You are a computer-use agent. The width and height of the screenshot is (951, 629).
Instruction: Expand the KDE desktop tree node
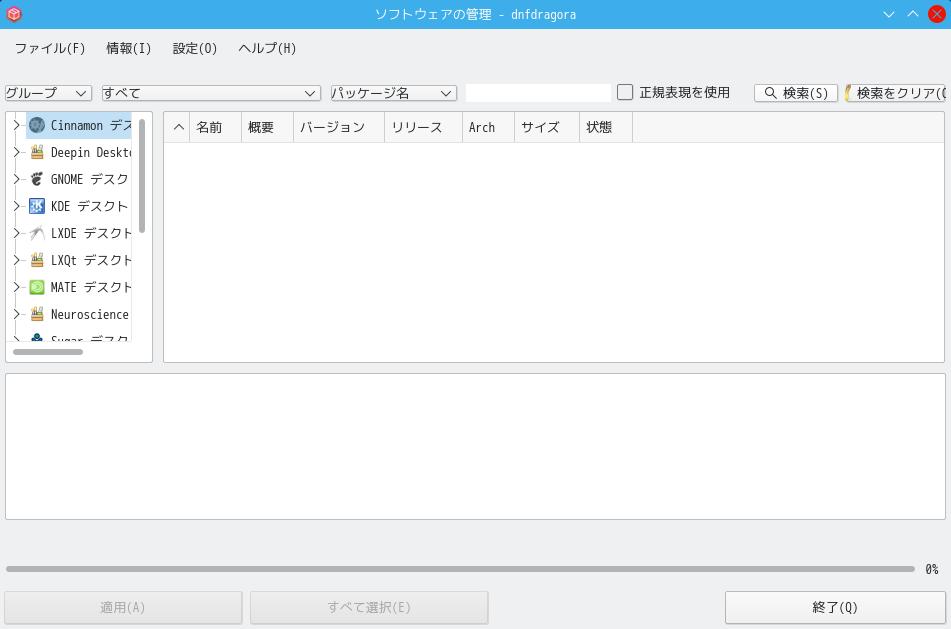(x=17, y=206)
